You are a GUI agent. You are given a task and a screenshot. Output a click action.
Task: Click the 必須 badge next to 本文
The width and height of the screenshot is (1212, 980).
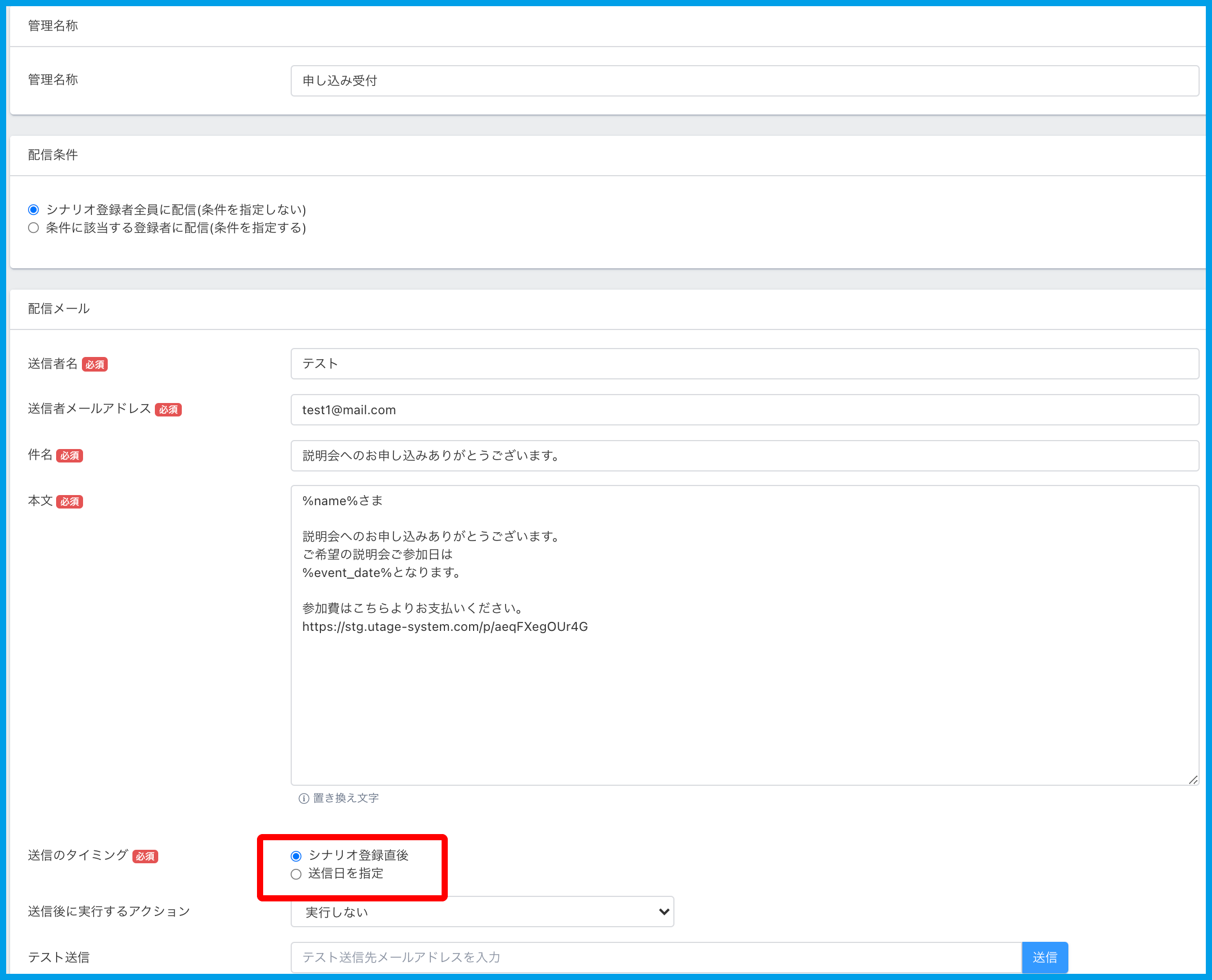tap(70, 502)
